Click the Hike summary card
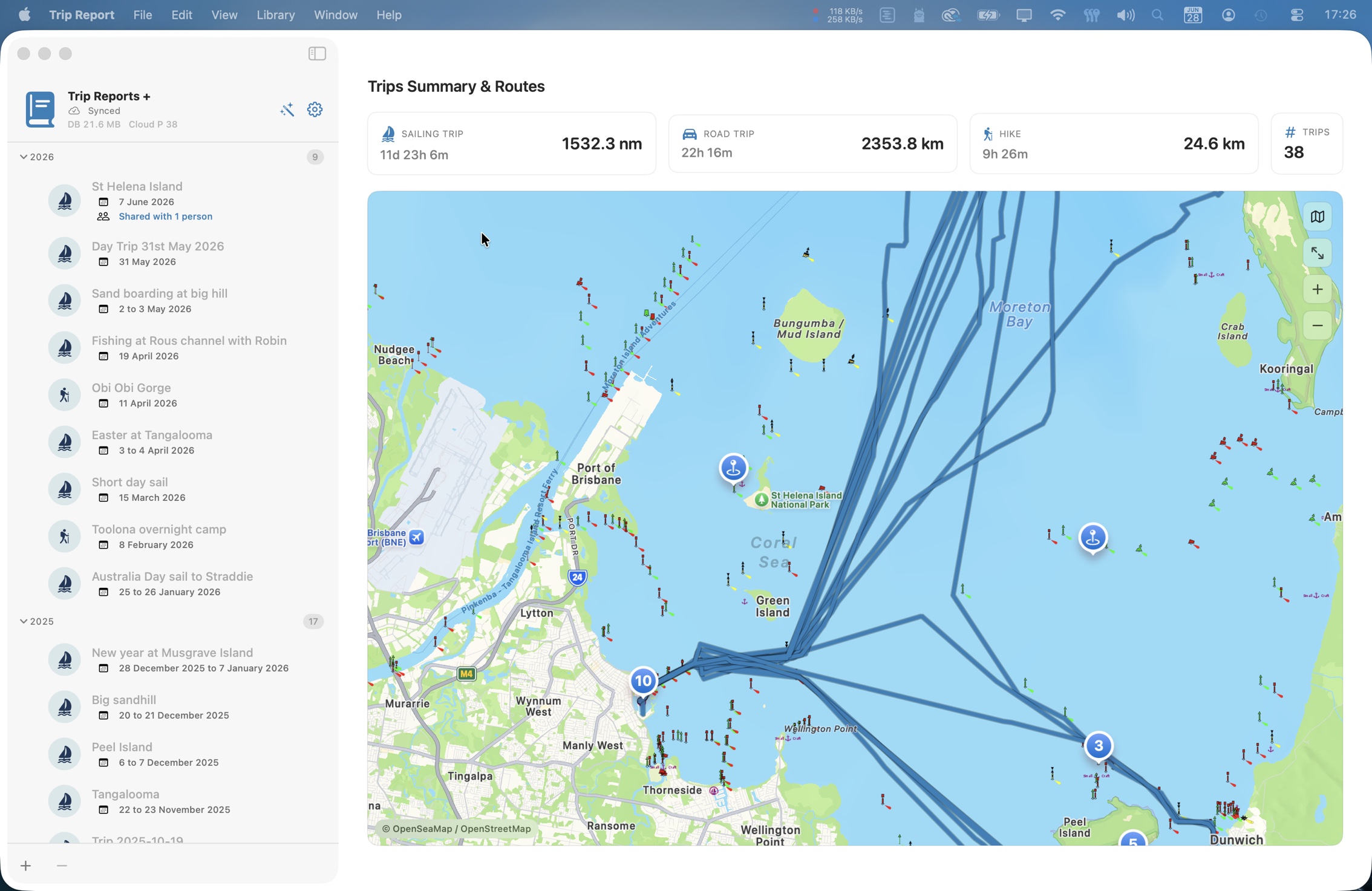 1114,143
